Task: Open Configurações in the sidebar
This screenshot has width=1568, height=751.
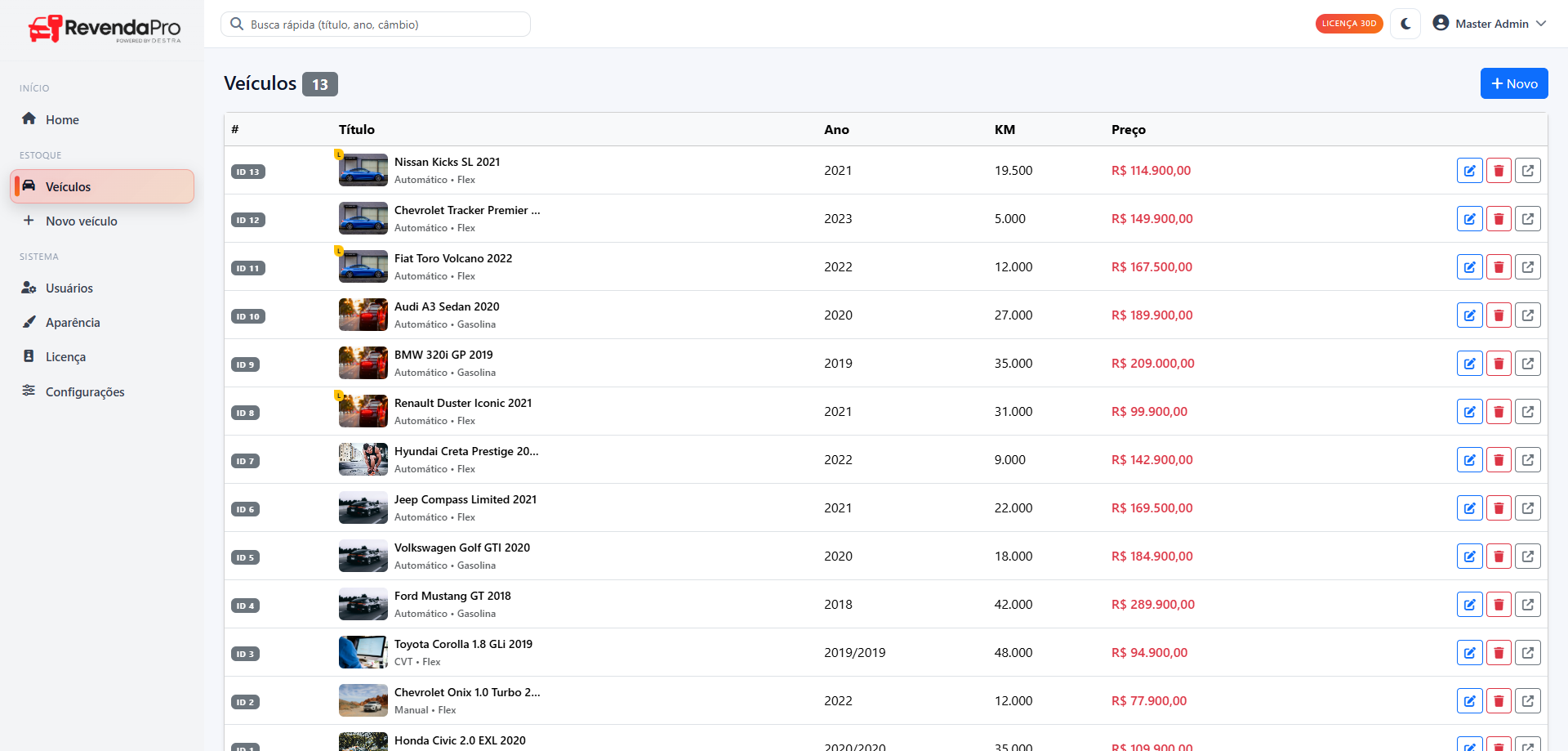Action: pos(85,391)
